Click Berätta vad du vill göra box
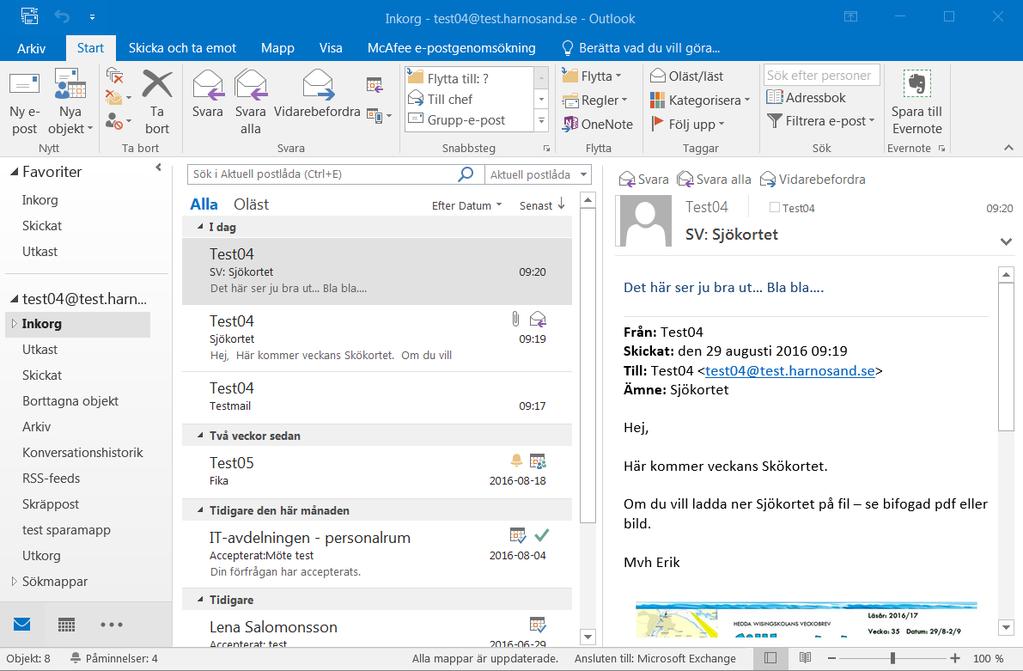Image resolution: width=1023 pixels, height=671 pixels. (x=641, y=48)
